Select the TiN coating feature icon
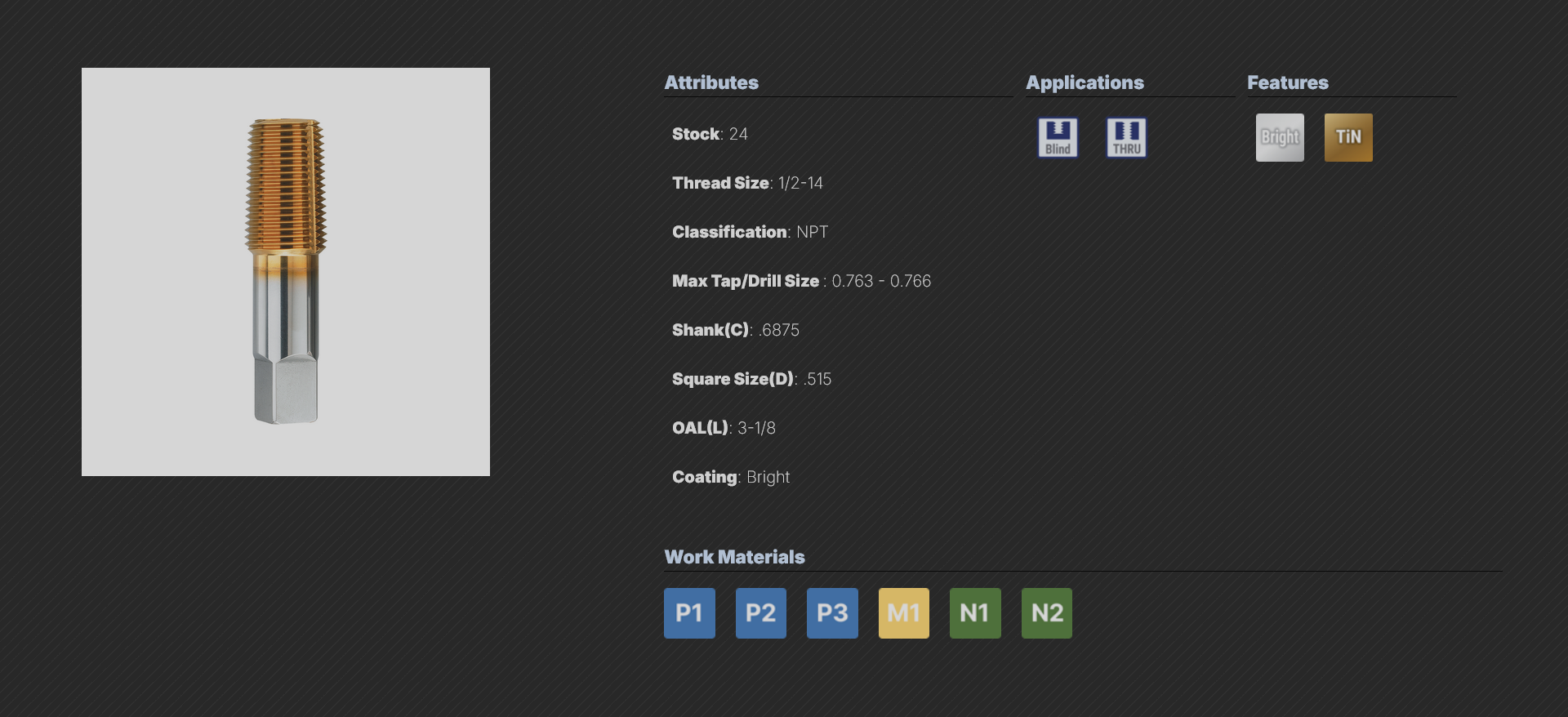 (x=1348, y=137)
